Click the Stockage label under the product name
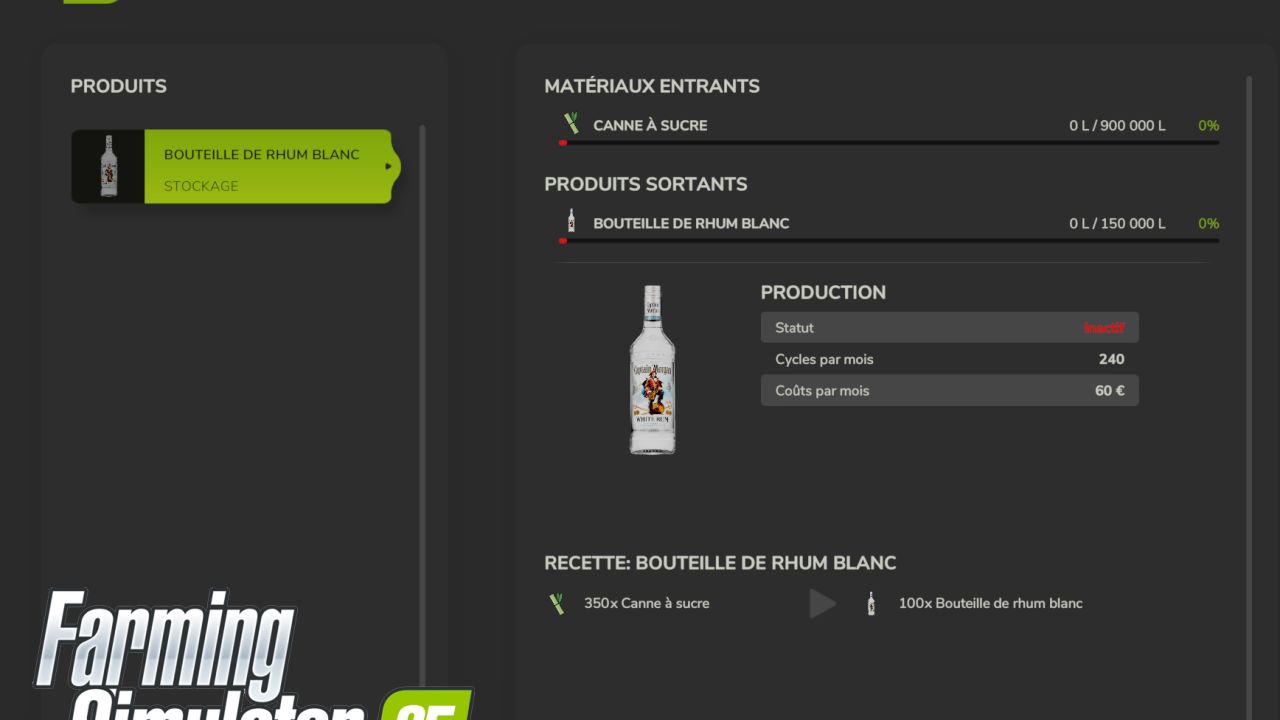 coord(201,186)
